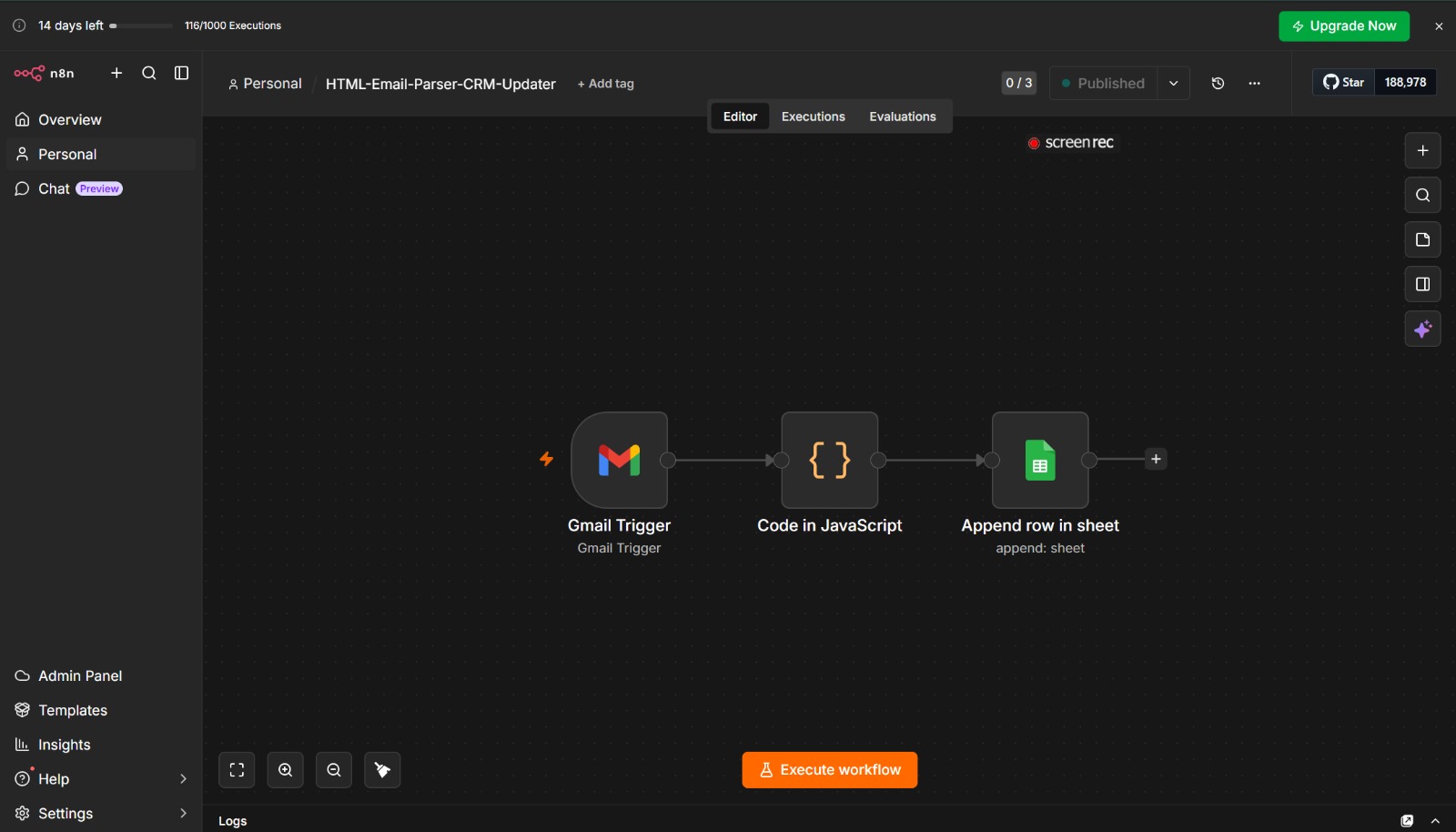Edit the workflow name HTML-Email-Parser-CRM-Updater
Screen dimensions: 1456x832
pyautogui.click(x=440, y=84)
